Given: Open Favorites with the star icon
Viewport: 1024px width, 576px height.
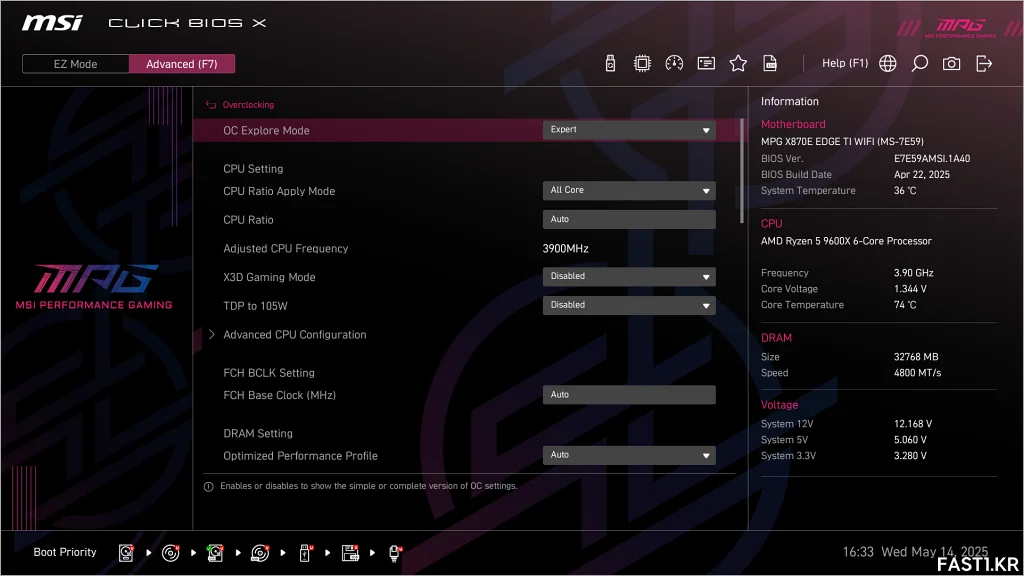Looking at the screenshot, I should pyautogui.click(x=738, y=63).
